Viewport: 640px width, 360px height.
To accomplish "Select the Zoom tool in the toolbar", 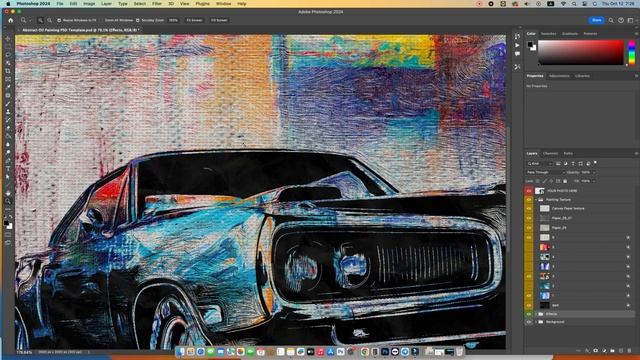I will (x=8, y=201).
